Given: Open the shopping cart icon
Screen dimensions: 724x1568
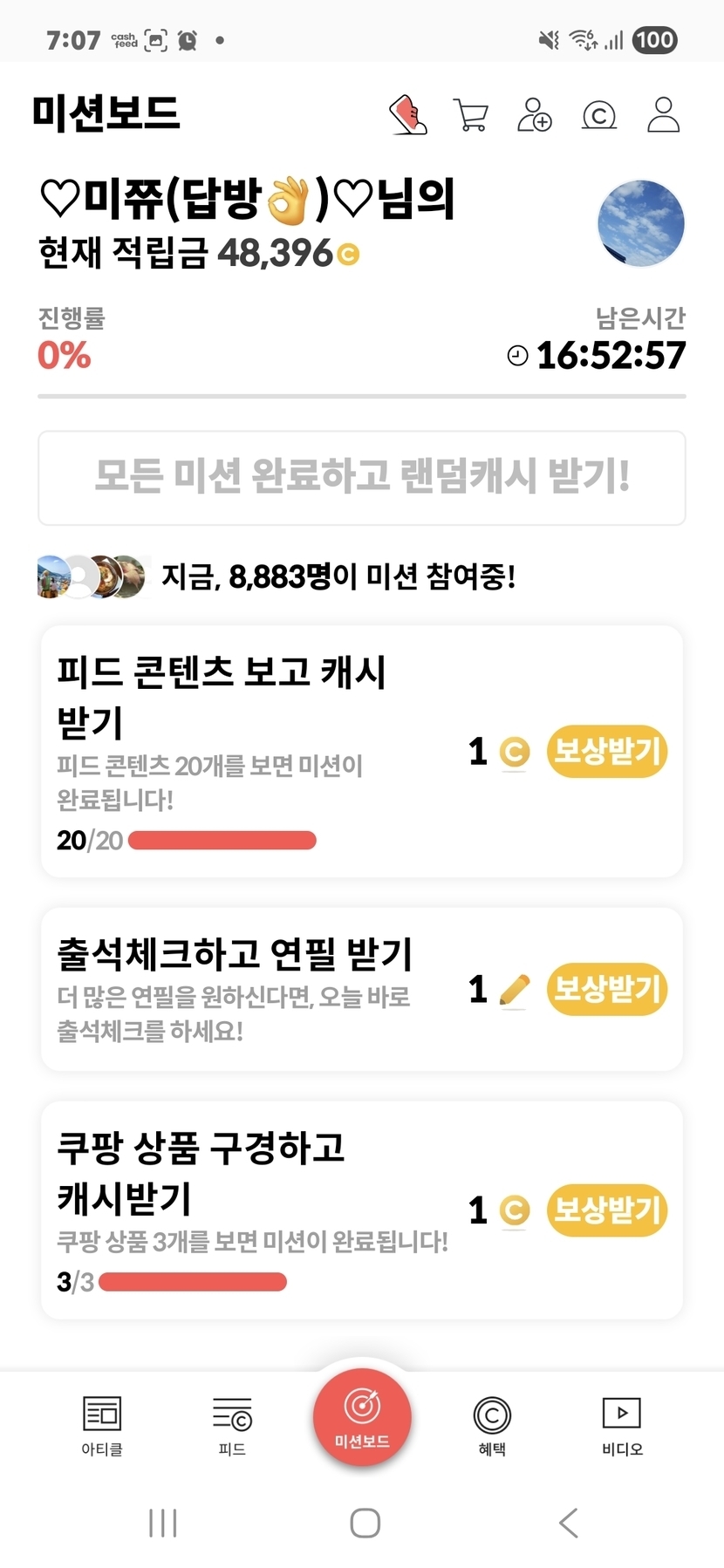Looking at the screenshot, I should tap(471, 114).
